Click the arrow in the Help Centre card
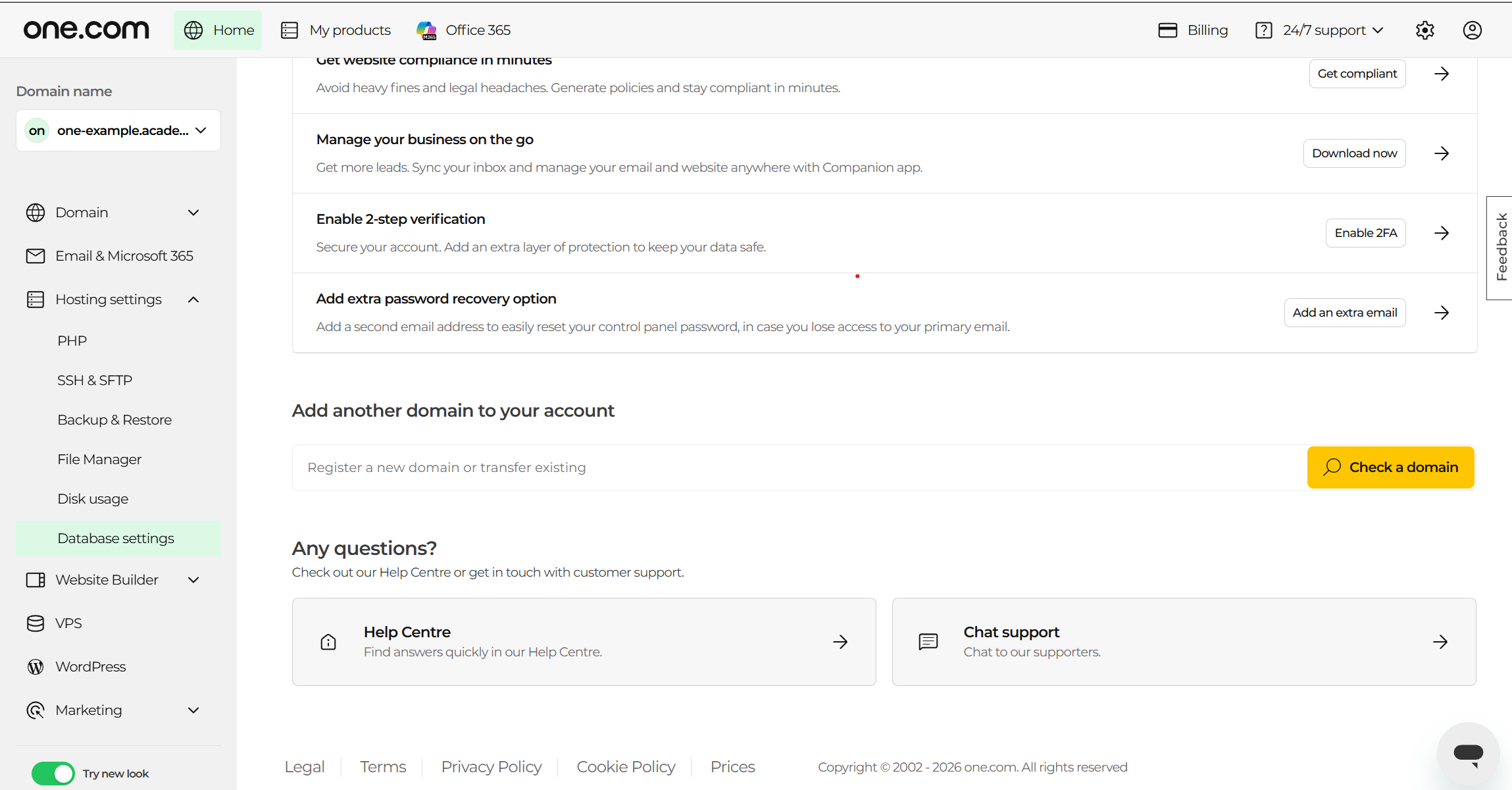This screenshot has width=1512, height=790. 840,642
